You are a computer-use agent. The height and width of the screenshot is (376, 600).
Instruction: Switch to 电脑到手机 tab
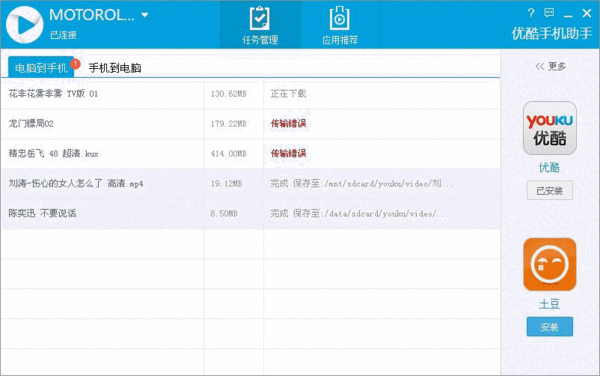[41, 68]
